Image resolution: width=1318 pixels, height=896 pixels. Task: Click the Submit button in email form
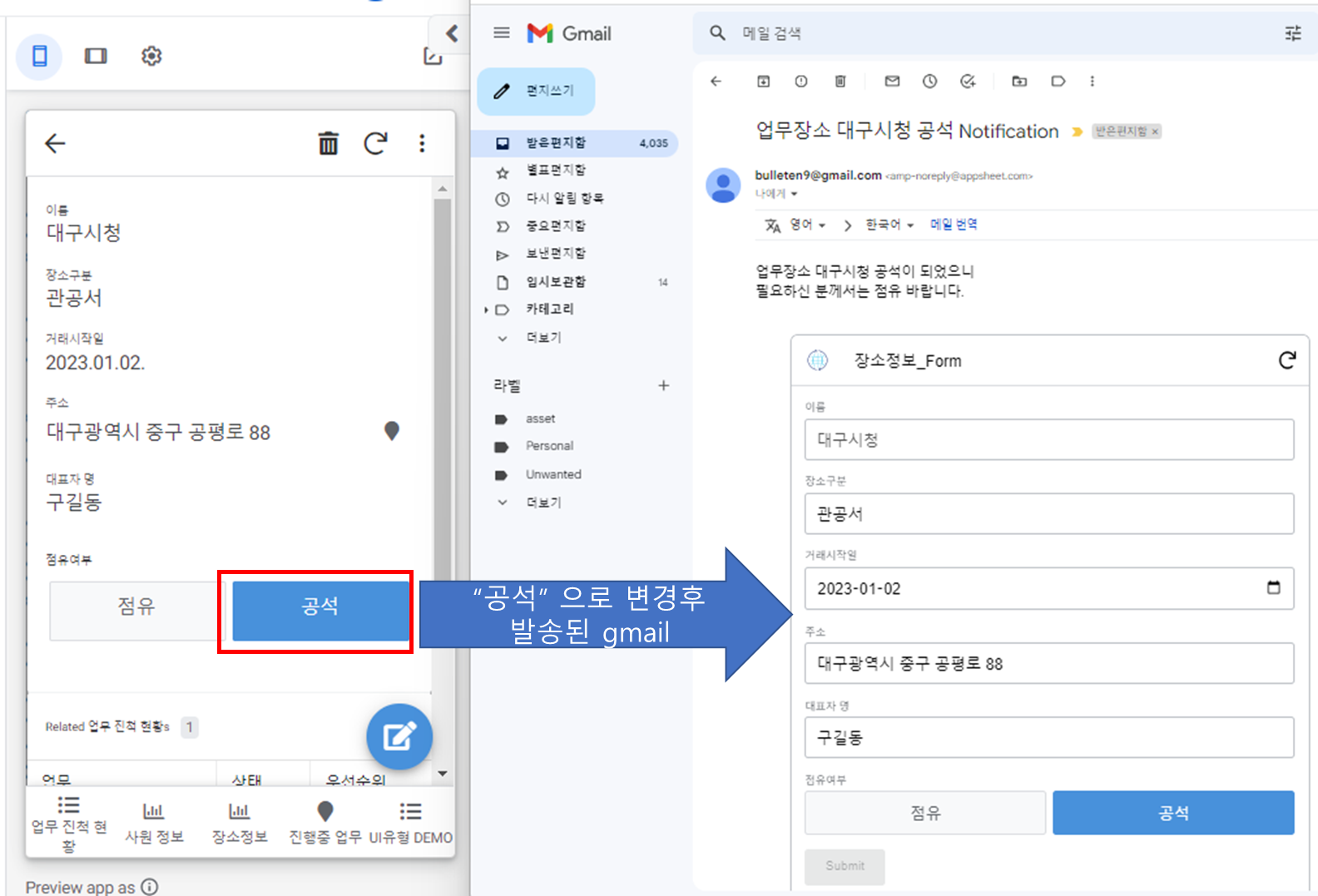tap(845, 866)
